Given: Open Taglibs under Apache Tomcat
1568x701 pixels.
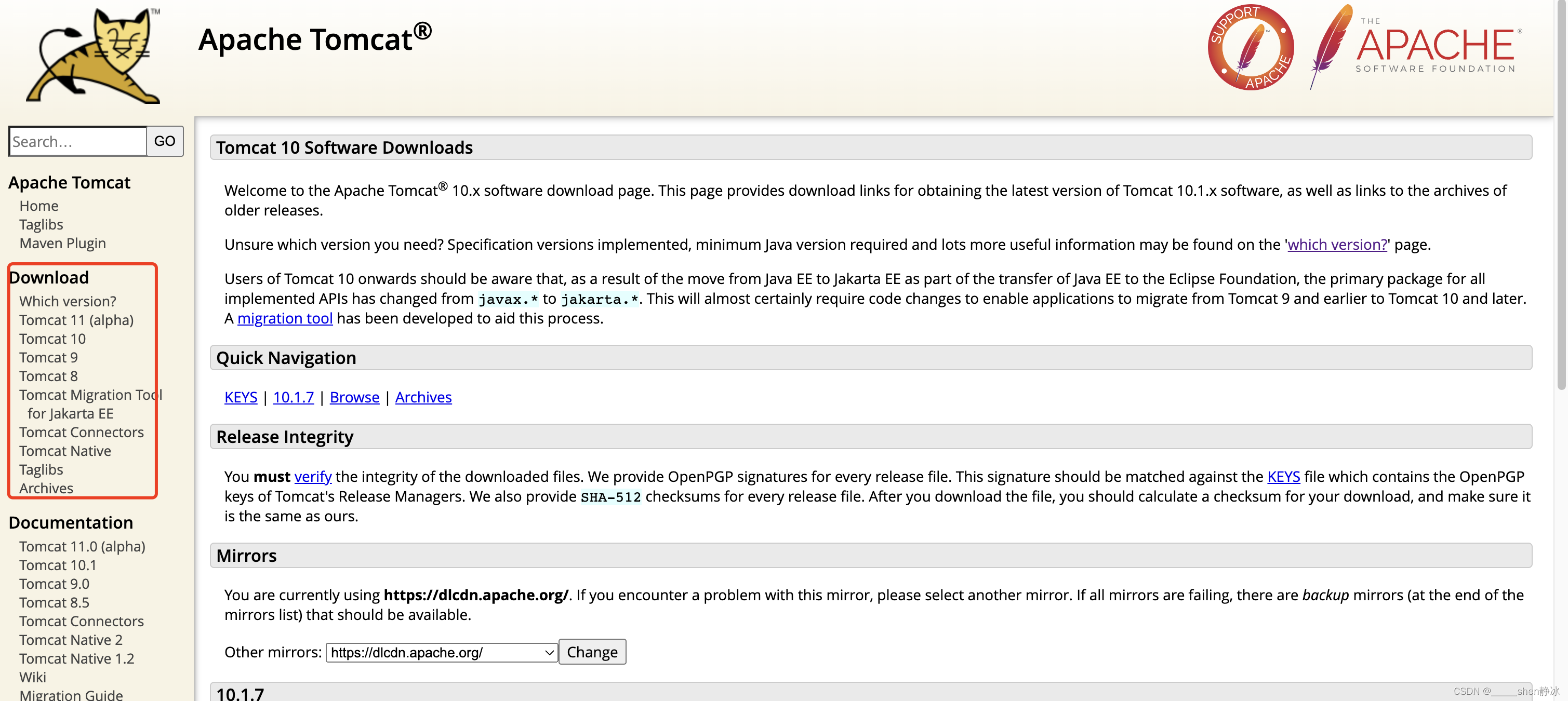Looking at the screenshot, I should [x=41, y=224].
